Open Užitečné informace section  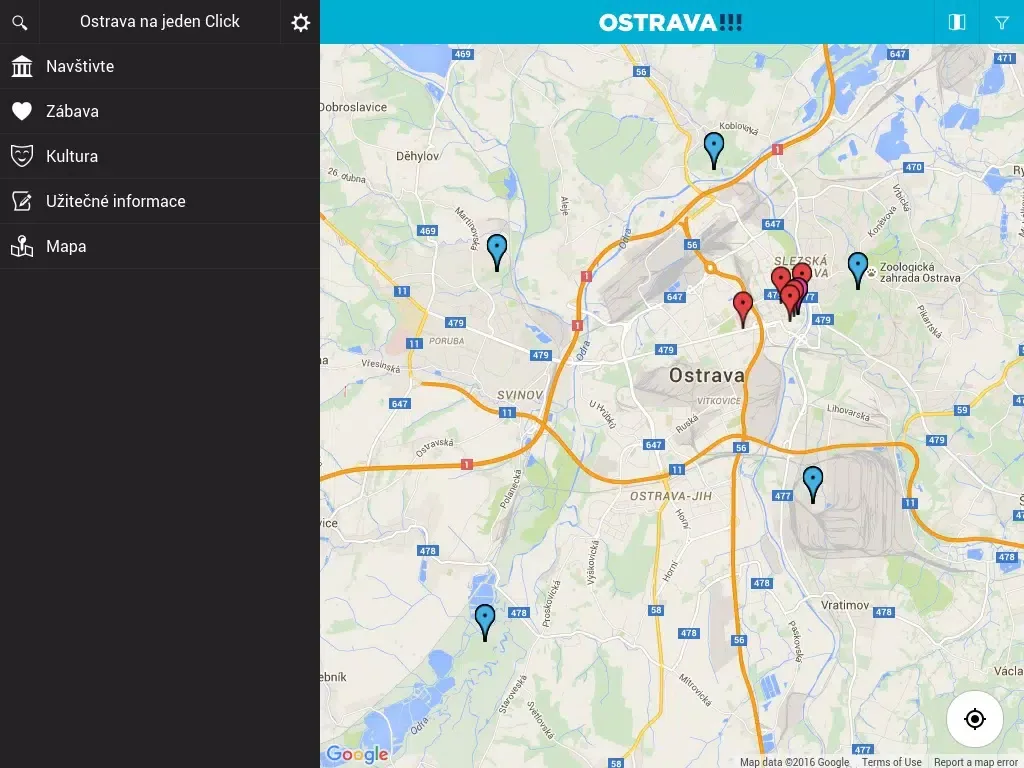(160, 201)
